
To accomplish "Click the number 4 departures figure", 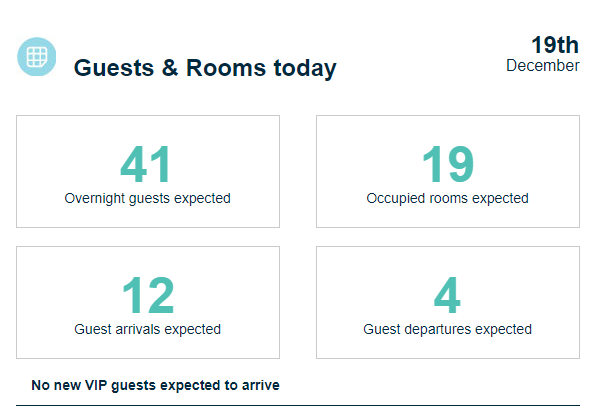I will [x=447, y=296].
